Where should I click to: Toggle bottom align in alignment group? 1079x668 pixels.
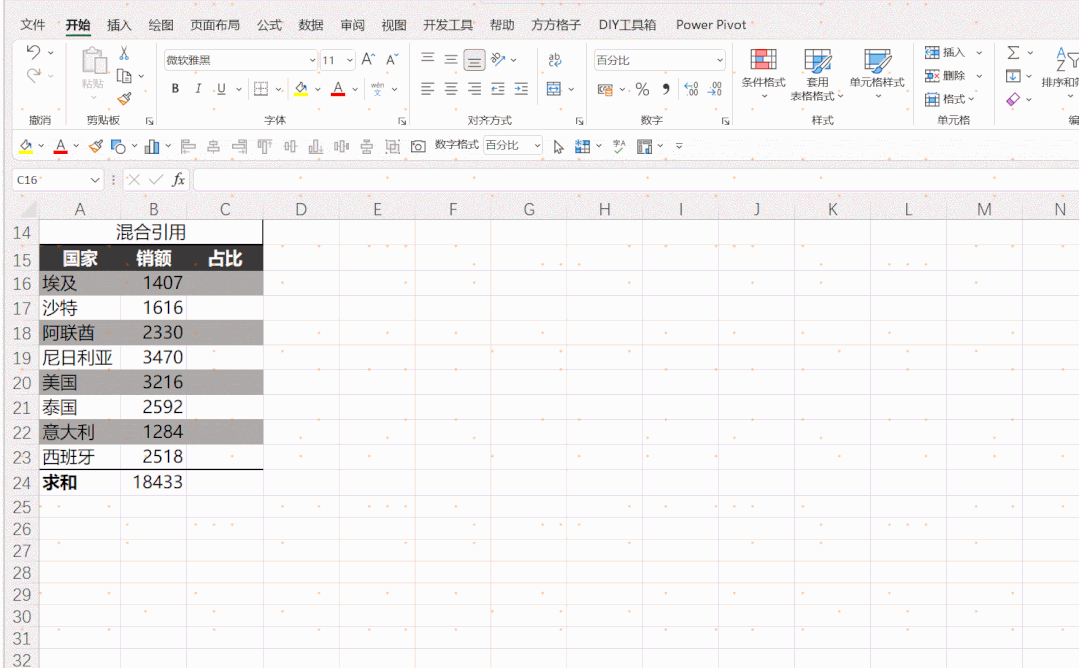click(x=474, y=60)
